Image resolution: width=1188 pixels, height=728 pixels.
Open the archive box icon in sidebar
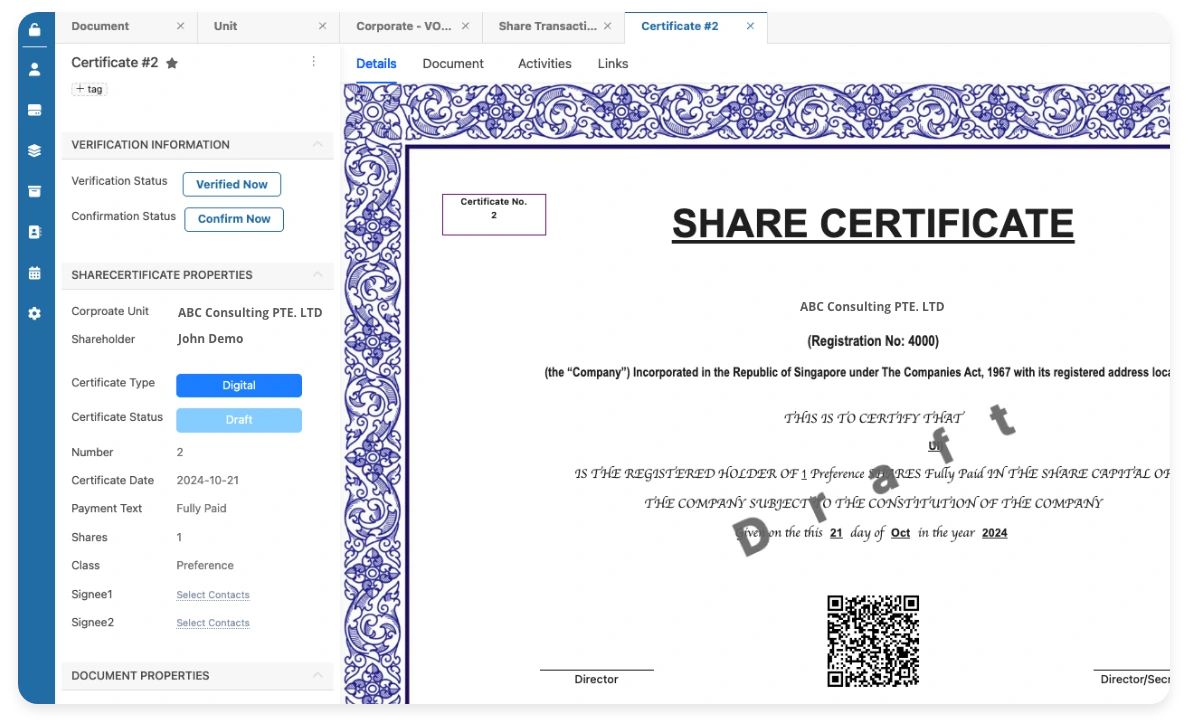pos(34,190)
